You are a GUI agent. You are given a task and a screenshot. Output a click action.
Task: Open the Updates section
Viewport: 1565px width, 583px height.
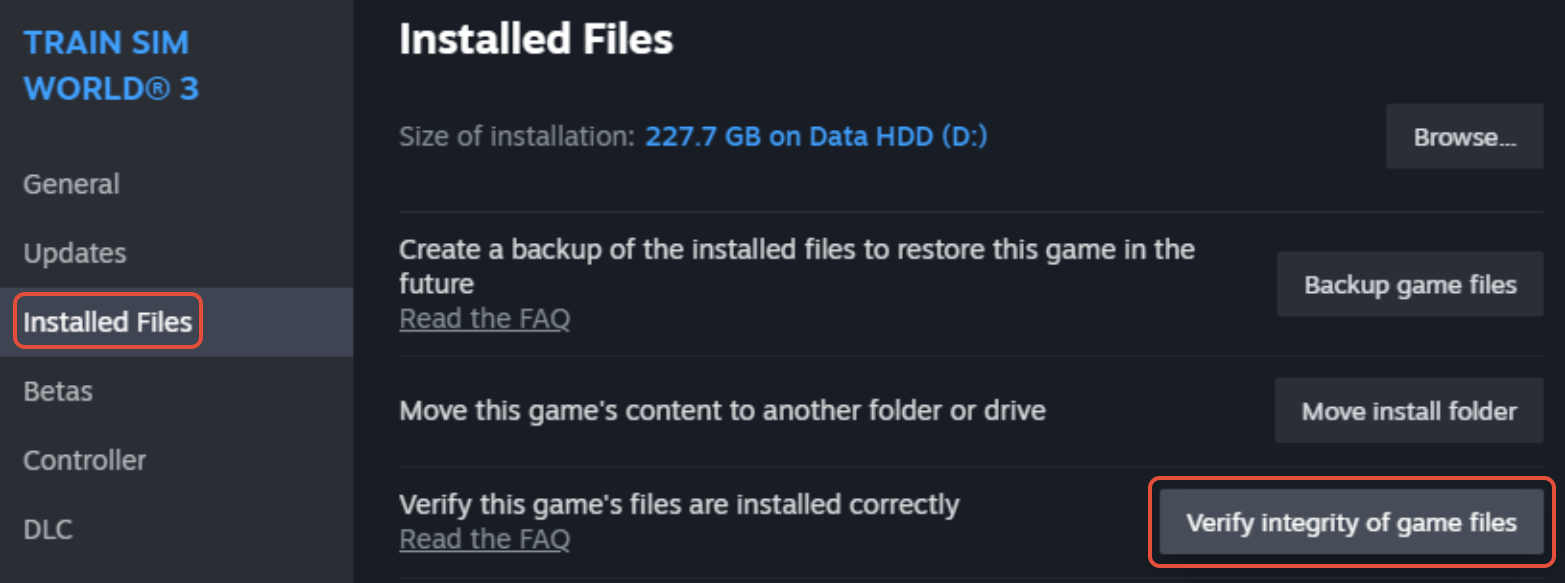point(74,253)
